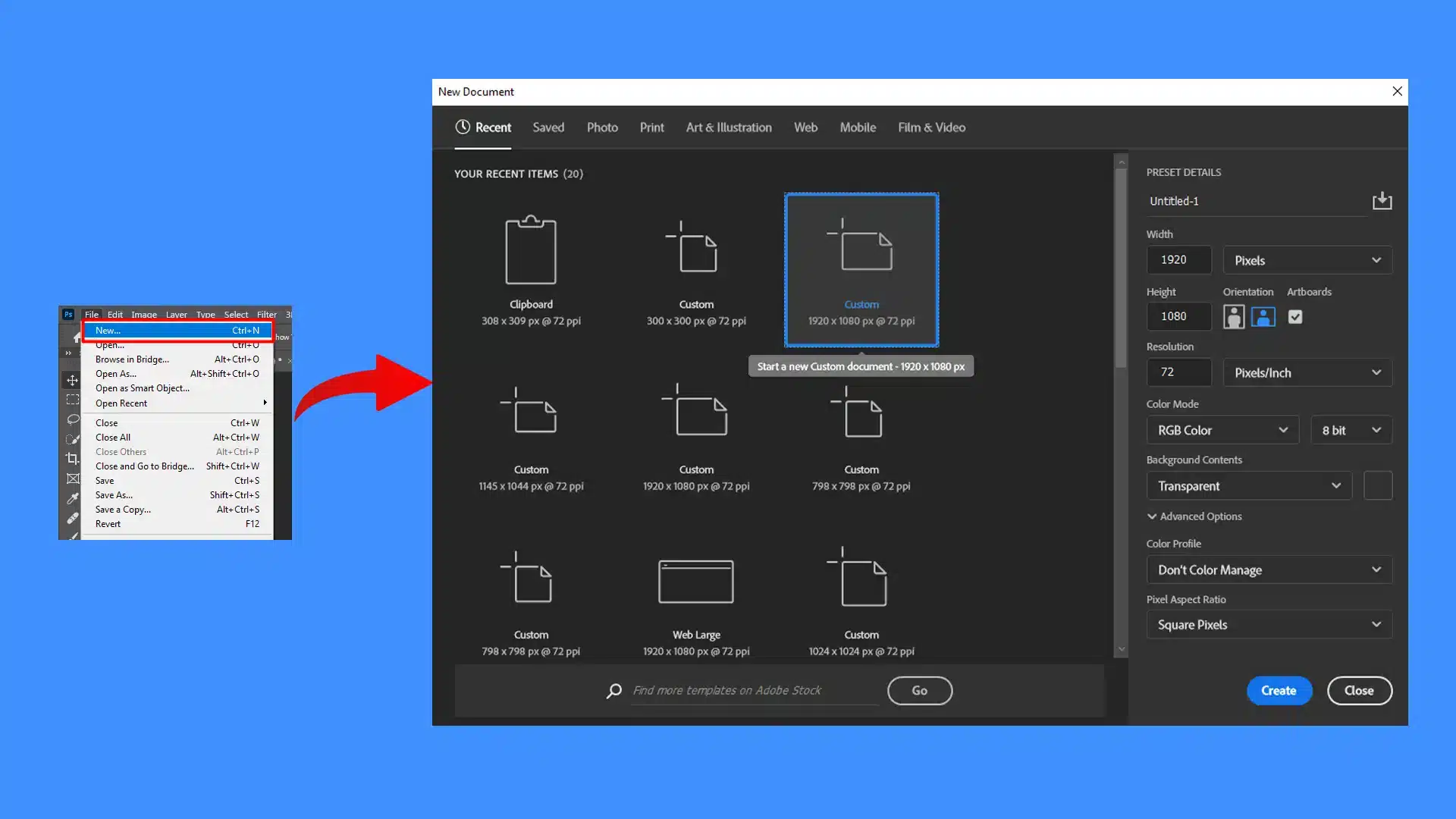Open the Filter menu in Photoshop
The width and height of the screenshot is (1456, 819).
point(266,314)
